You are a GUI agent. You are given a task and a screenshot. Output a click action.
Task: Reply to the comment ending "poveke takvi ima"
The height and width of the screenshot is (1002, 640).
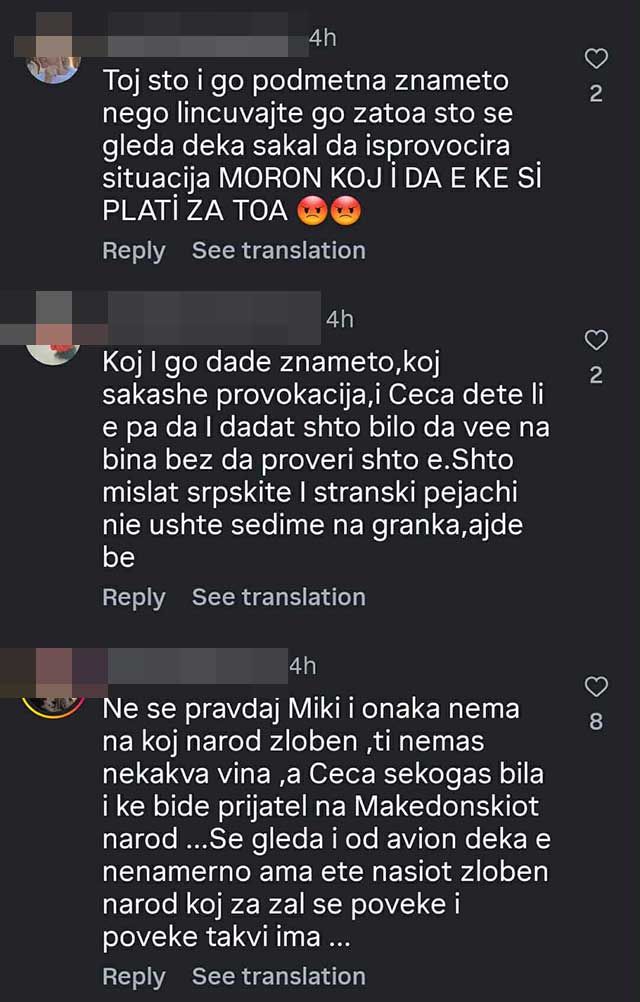(x=133, y=976)
